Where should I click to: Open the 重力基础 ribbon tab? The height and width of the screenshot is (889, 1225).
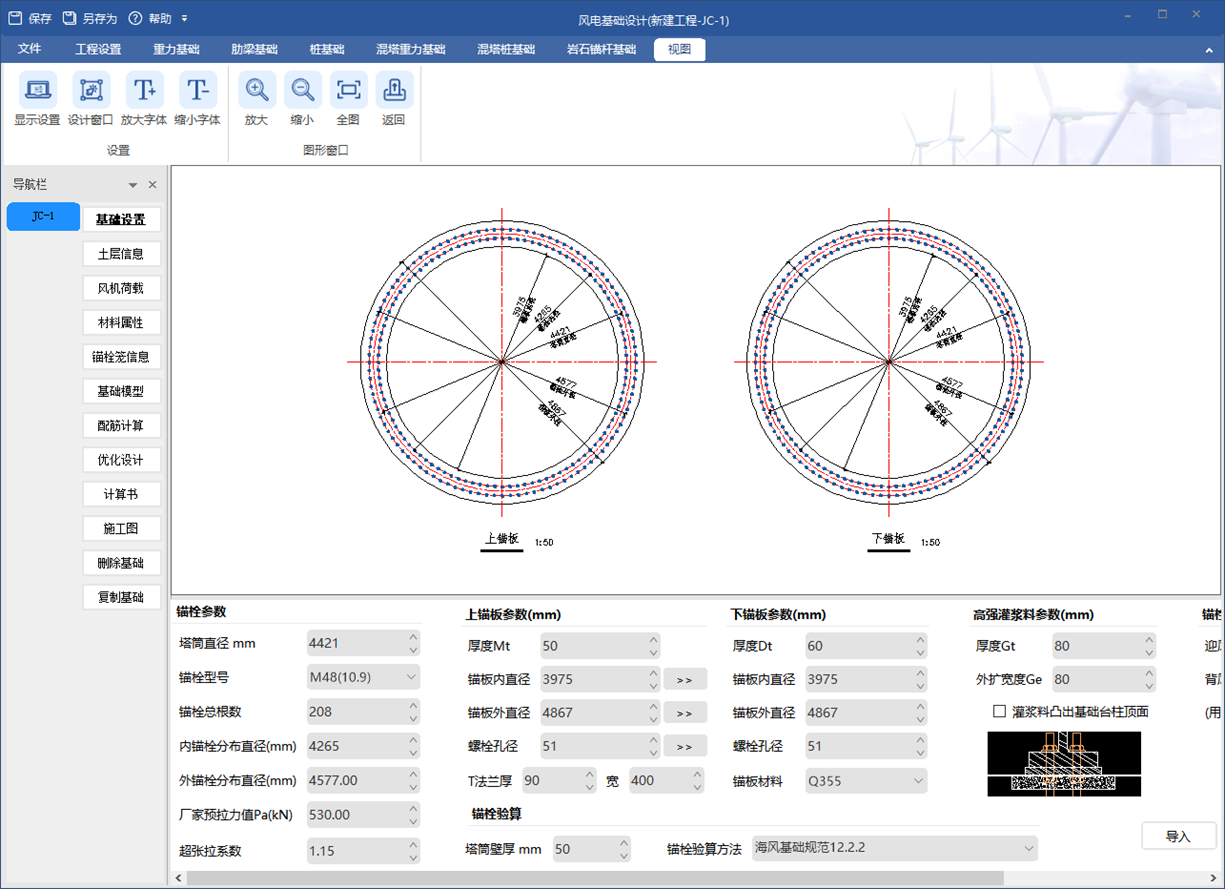176,49
